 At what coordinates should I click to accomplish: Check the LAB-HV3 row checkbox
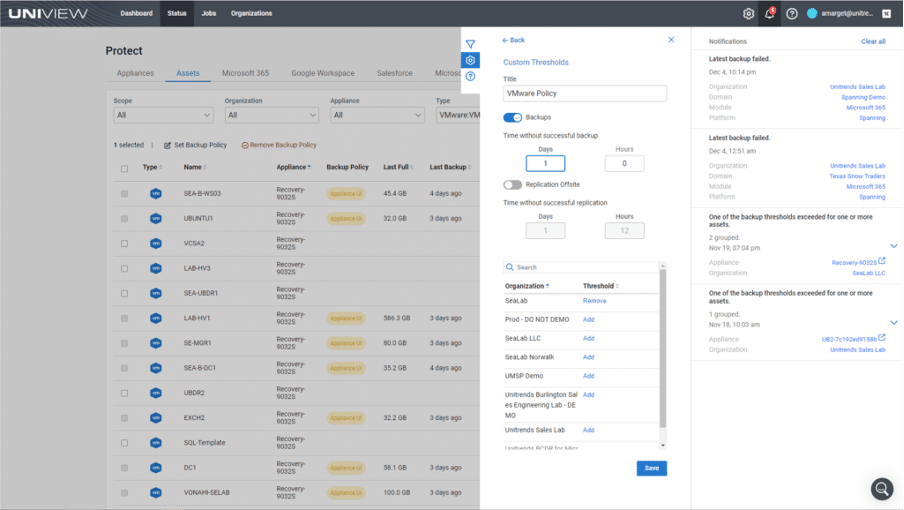(125, 269)
